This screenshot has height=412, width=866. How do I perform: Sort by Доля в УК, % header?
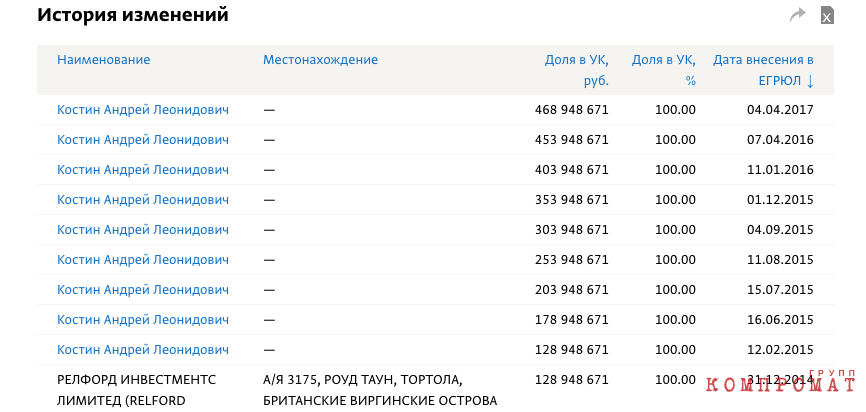pyautogui.click(x=664, y=70)
